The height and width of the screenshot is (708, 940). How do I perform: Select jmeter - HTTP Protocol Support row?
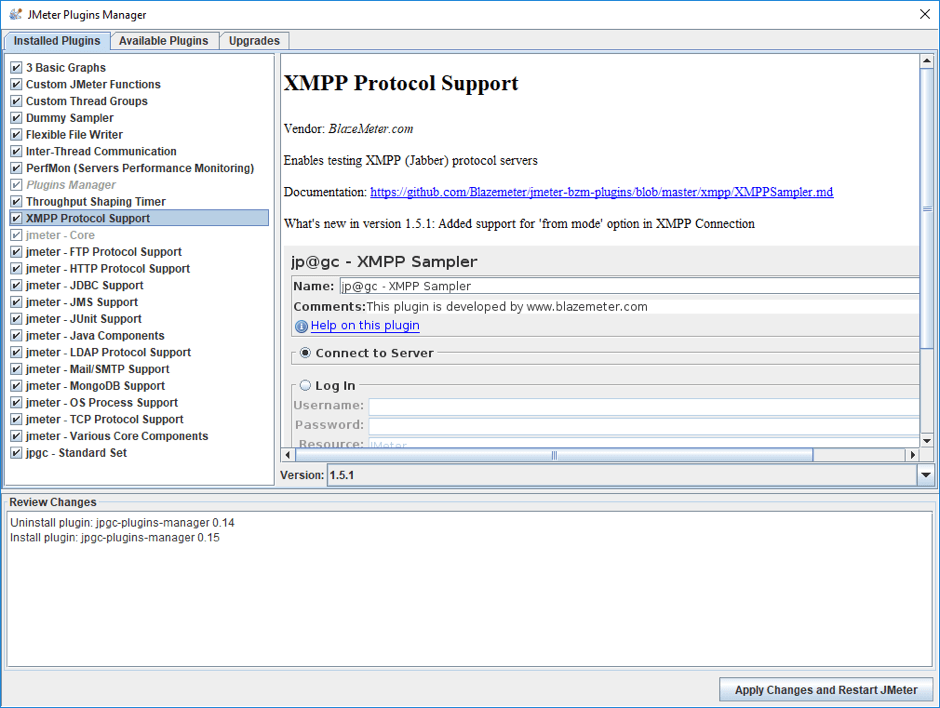[x=108, y=269]
